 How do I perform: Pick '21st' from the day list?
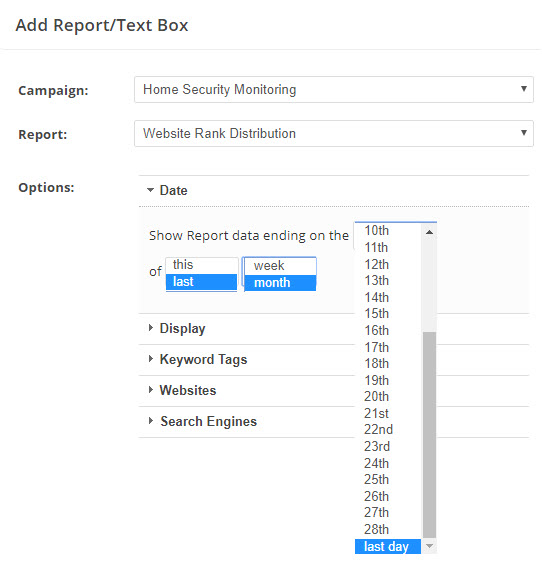[x=388, y=413]
